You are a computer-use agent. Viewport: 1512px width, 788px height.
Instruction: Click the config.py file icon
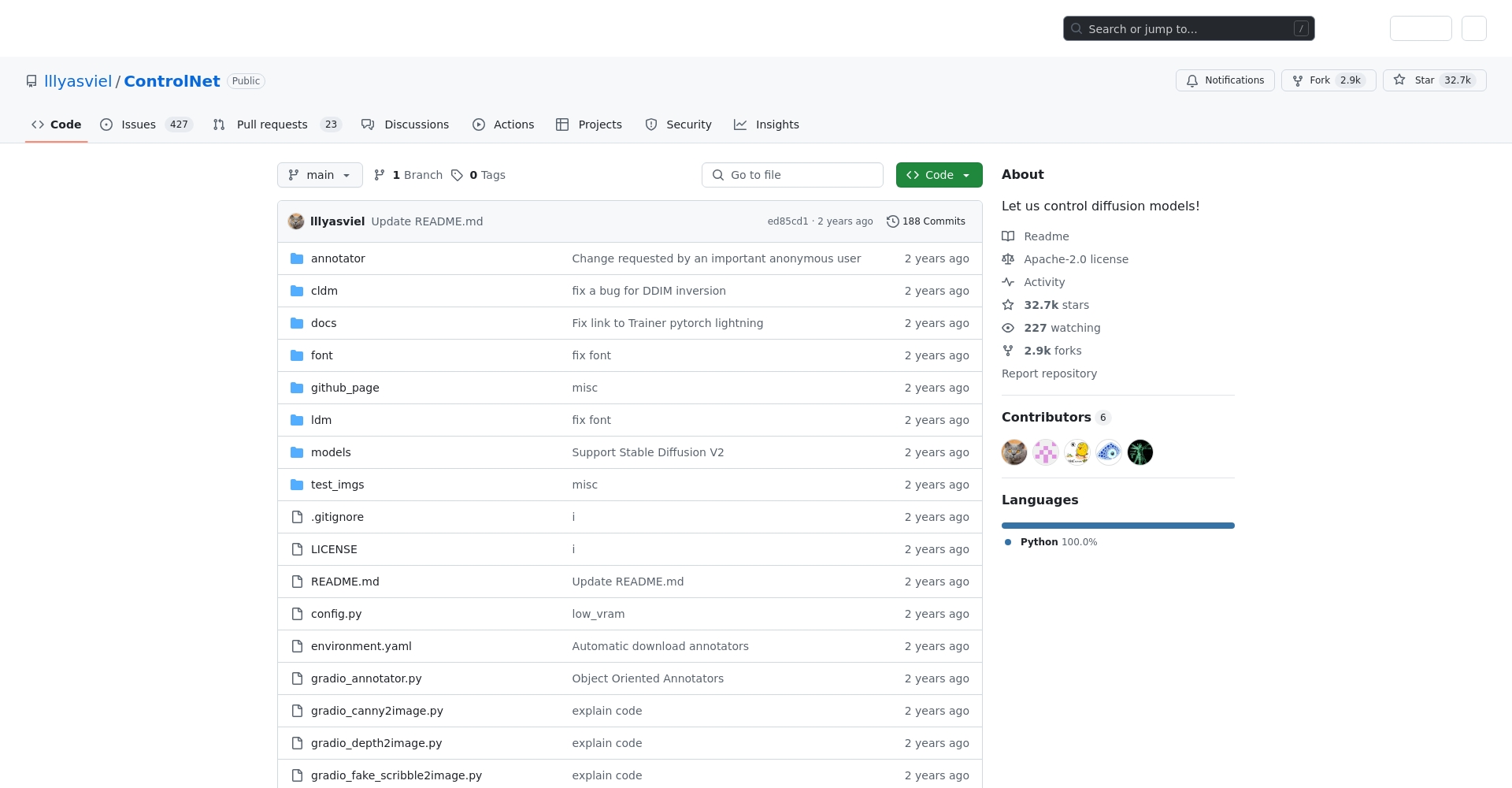(x=297, y=614)
